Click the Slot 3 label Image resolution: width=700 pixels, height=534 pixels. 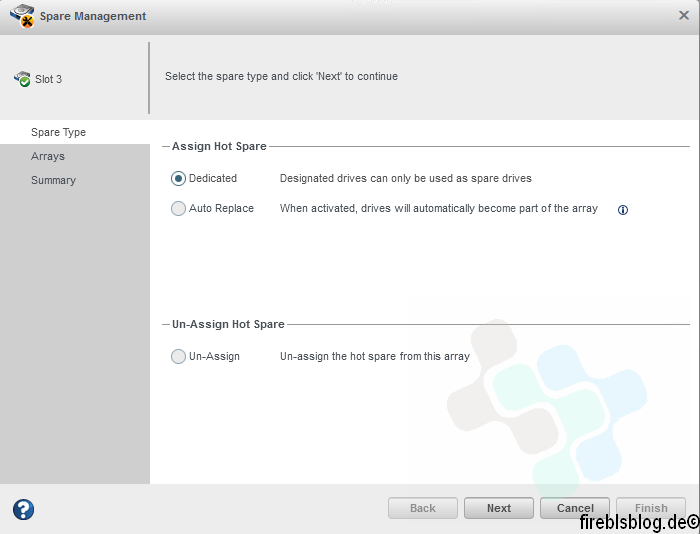pyautogui.click(x=48, y=79)
